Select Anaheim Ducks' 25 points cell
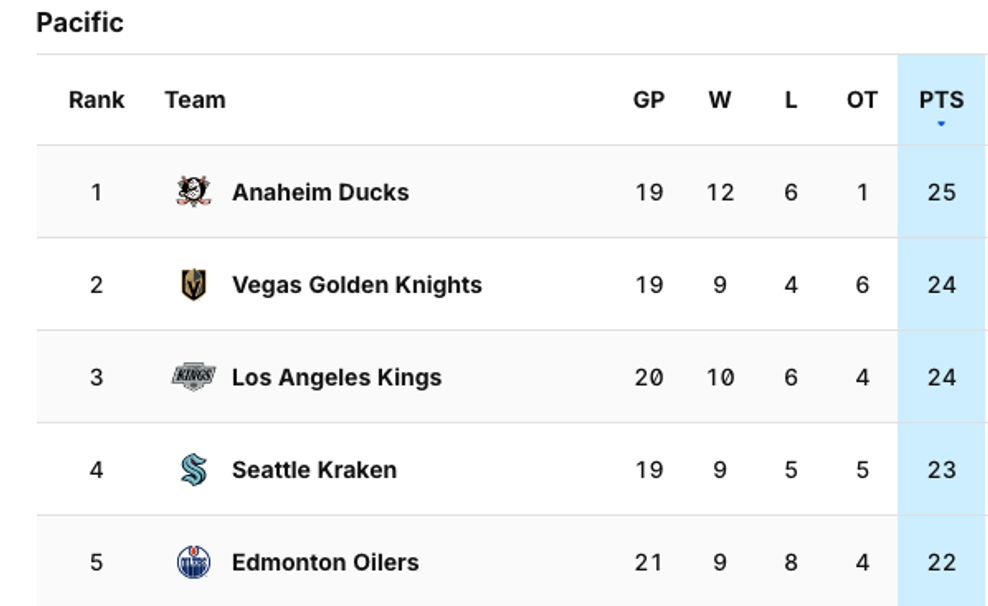The image size is (988, 606). [941, 192]
